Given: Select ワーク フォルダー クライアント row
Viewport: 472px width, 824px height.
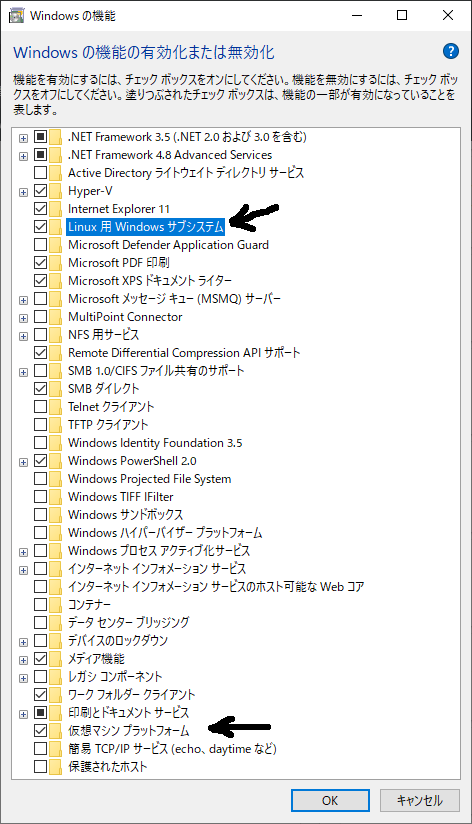Looking at the screenshot, I should tap(131, 694).
